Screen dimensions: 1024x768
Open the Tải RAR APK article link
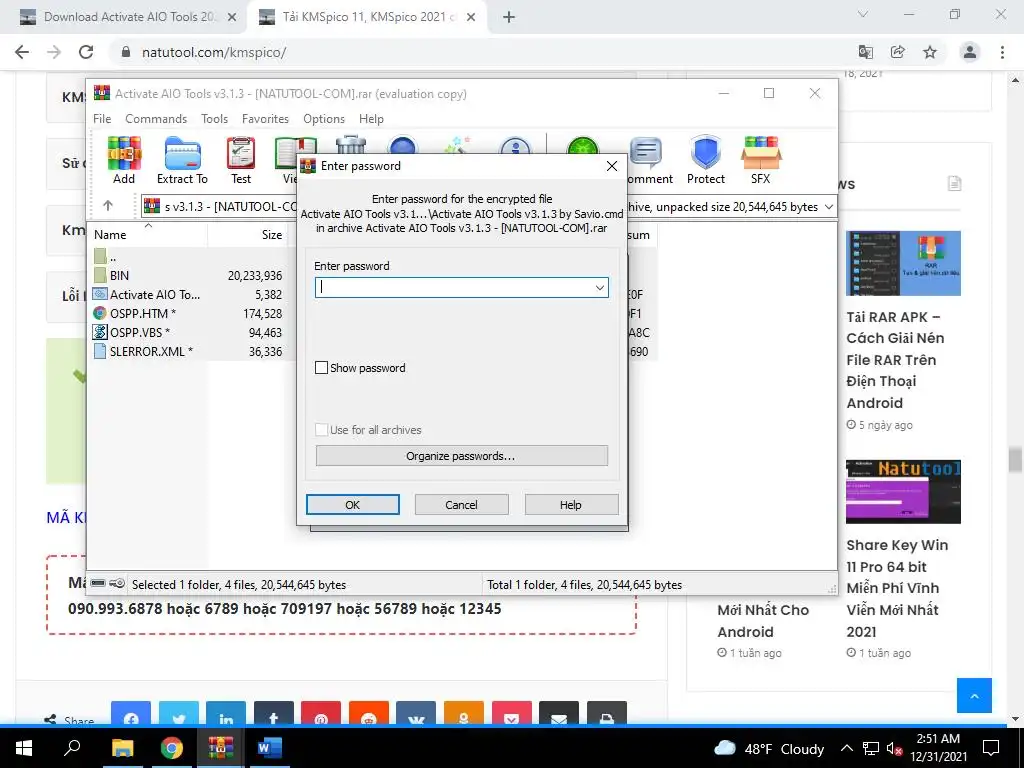click(895, 360)
